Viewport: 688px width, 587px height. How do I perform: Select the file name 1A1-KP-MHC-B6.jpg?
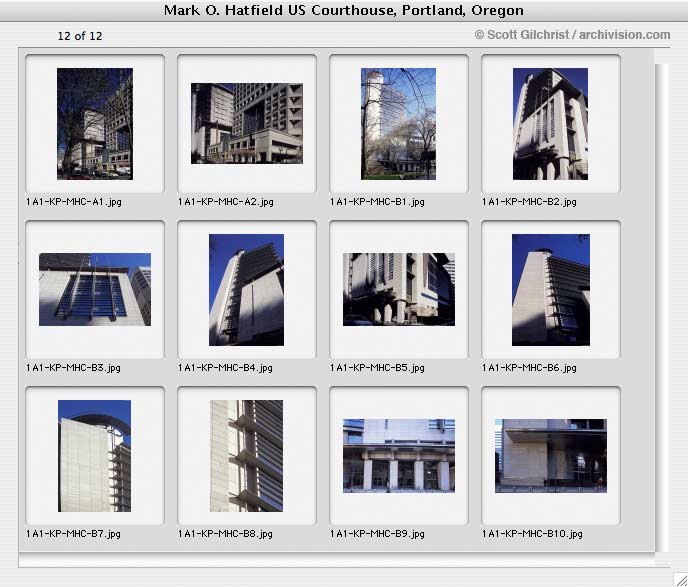(529, 368)
